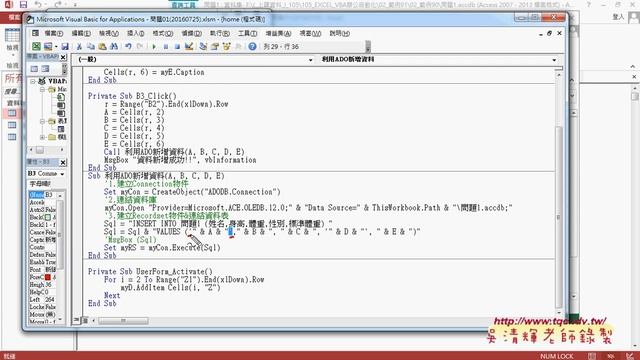Click the red ForeColor swatch

pos(48,277)
